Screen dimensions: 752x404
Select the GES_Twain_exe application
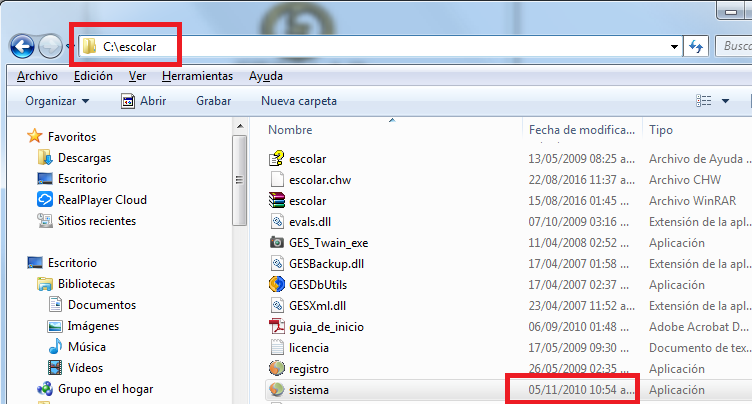pos(328,242)
